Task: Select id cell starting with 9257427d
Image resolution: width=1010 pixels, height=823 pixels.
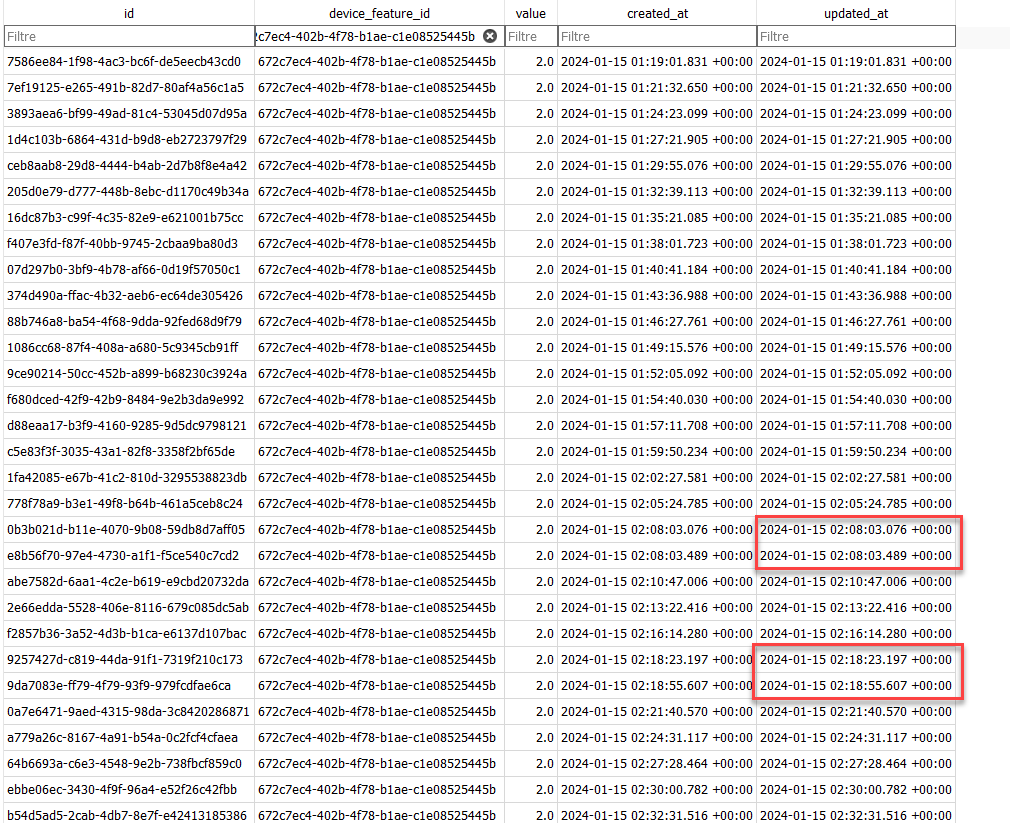Action: [x=125, y=660]
